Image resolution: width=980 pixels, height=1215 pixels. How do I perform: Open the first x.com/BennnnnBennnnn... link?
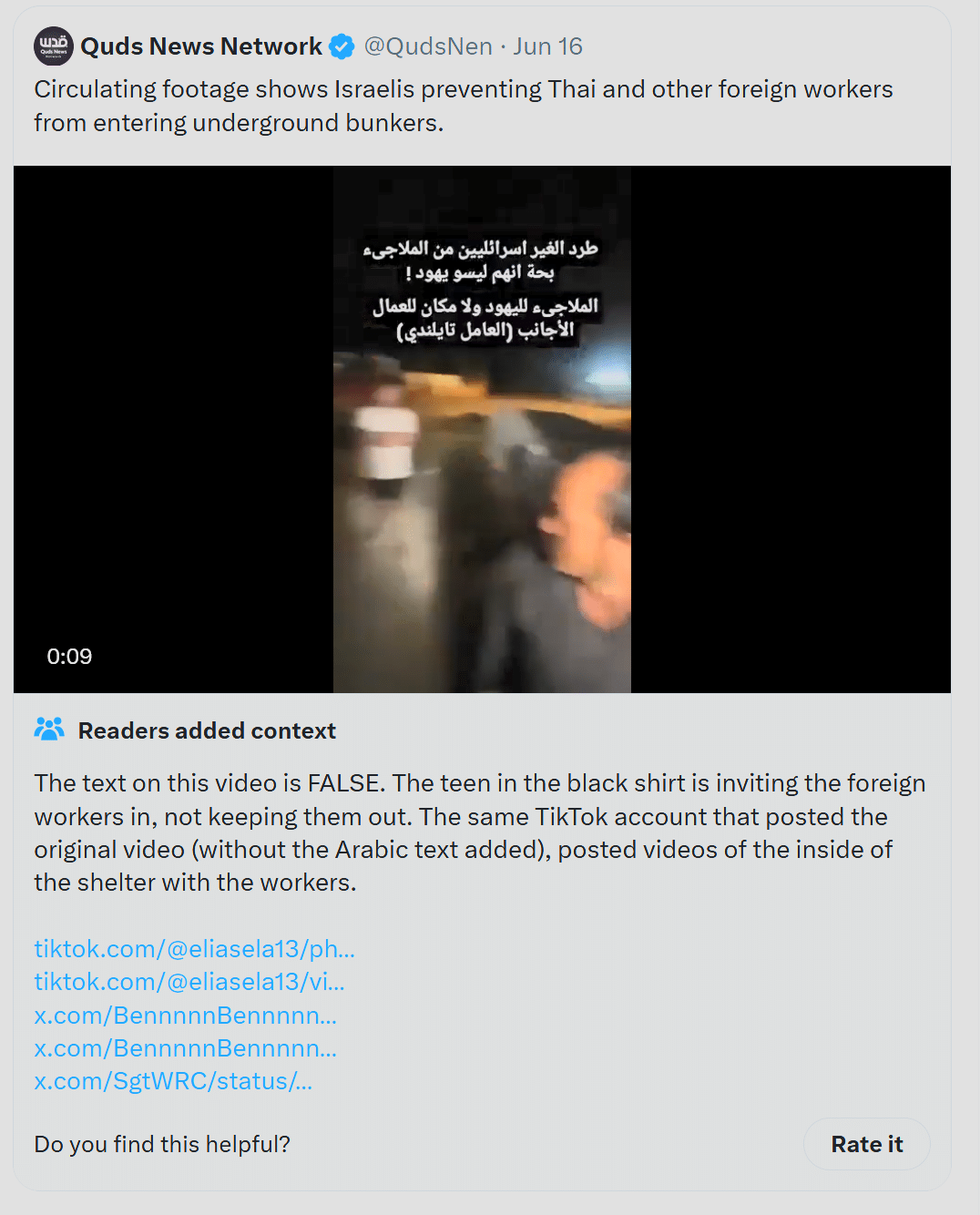[186, 1016]
